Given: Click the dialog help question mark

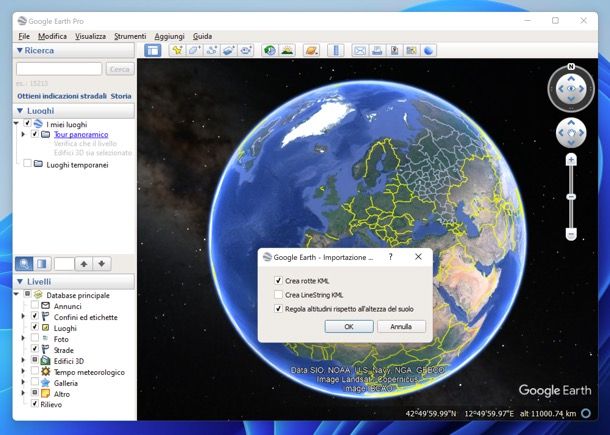Looking at the screenshot, I should 391,257.
